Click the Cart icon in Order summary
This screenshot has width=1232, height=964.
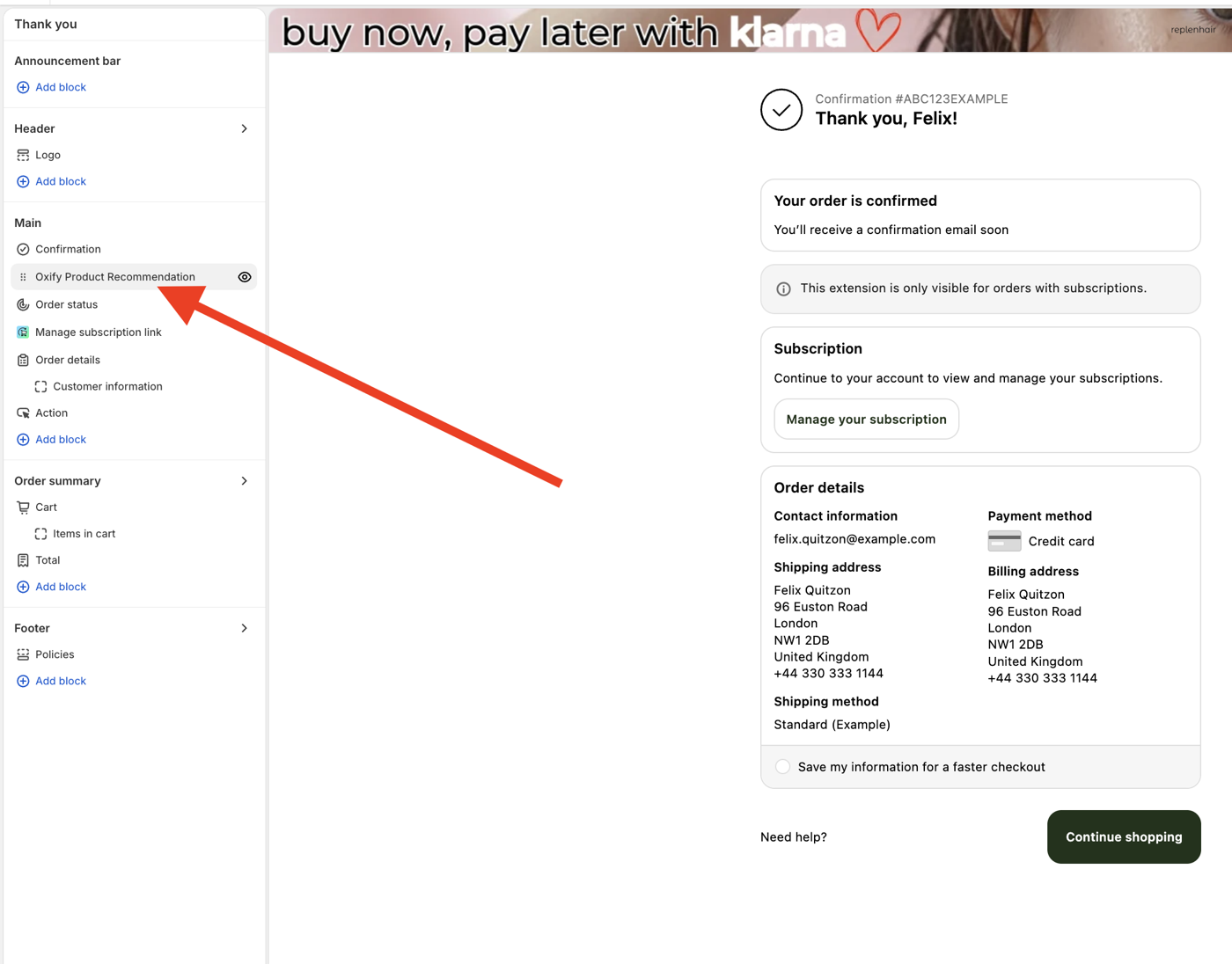[x=23, y=508]
